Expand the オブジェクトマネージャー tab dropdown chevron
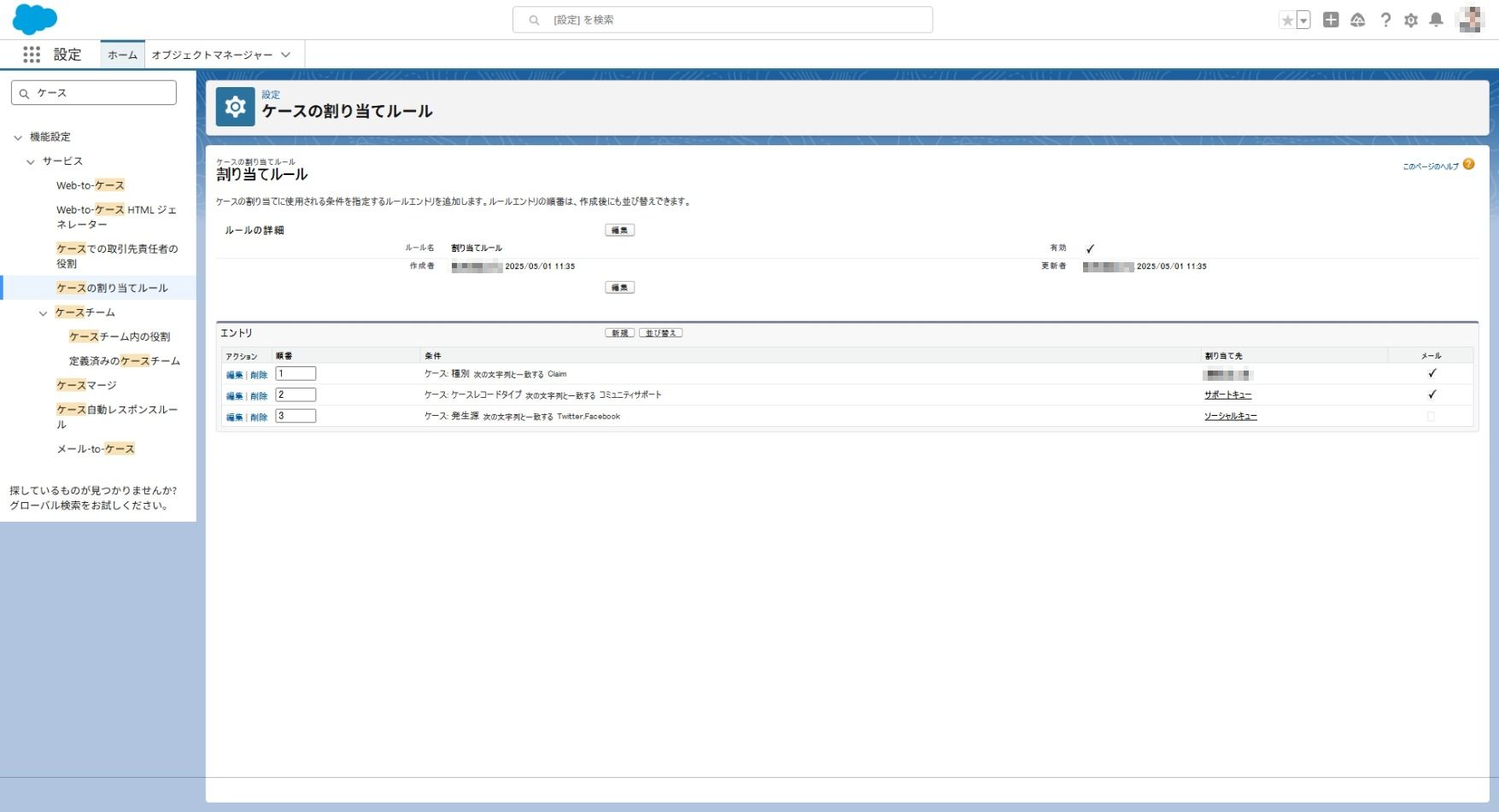Image resolution: width=1499 pixels, height=812 pixels. [286, 55]
